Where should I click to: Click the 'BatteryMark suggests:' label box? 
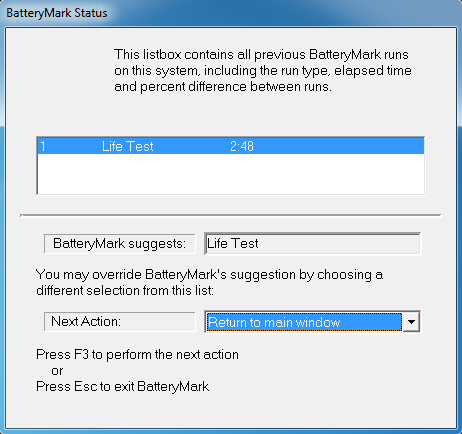click(x=120, y=244)
